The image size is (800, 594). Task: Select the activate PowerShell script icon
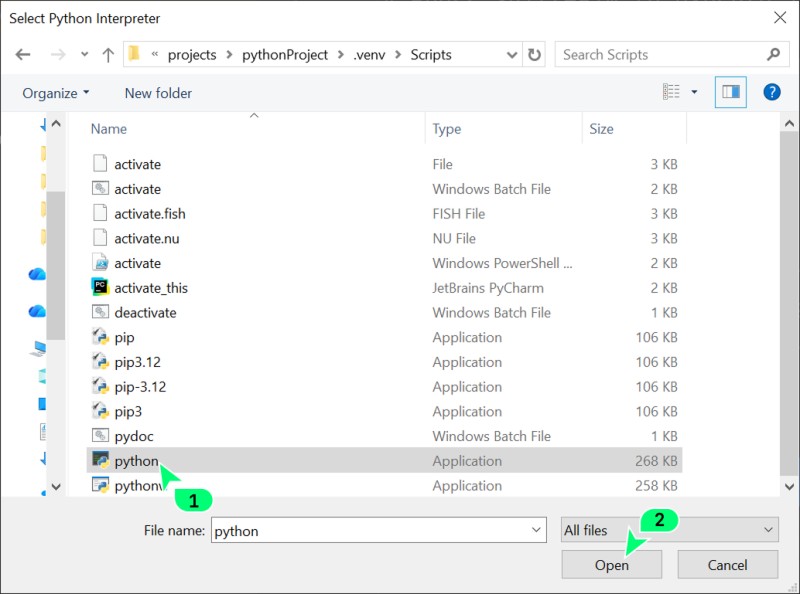coord(100,263)
